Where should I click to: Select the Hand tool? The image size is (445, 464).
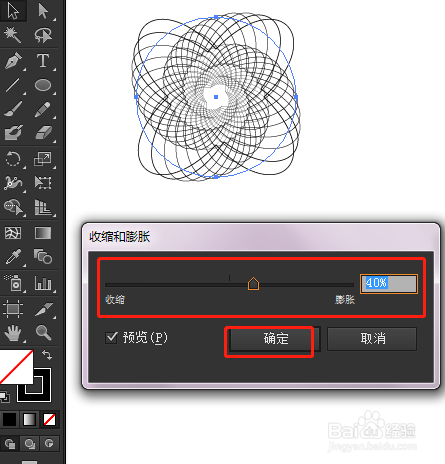point(13,333)
